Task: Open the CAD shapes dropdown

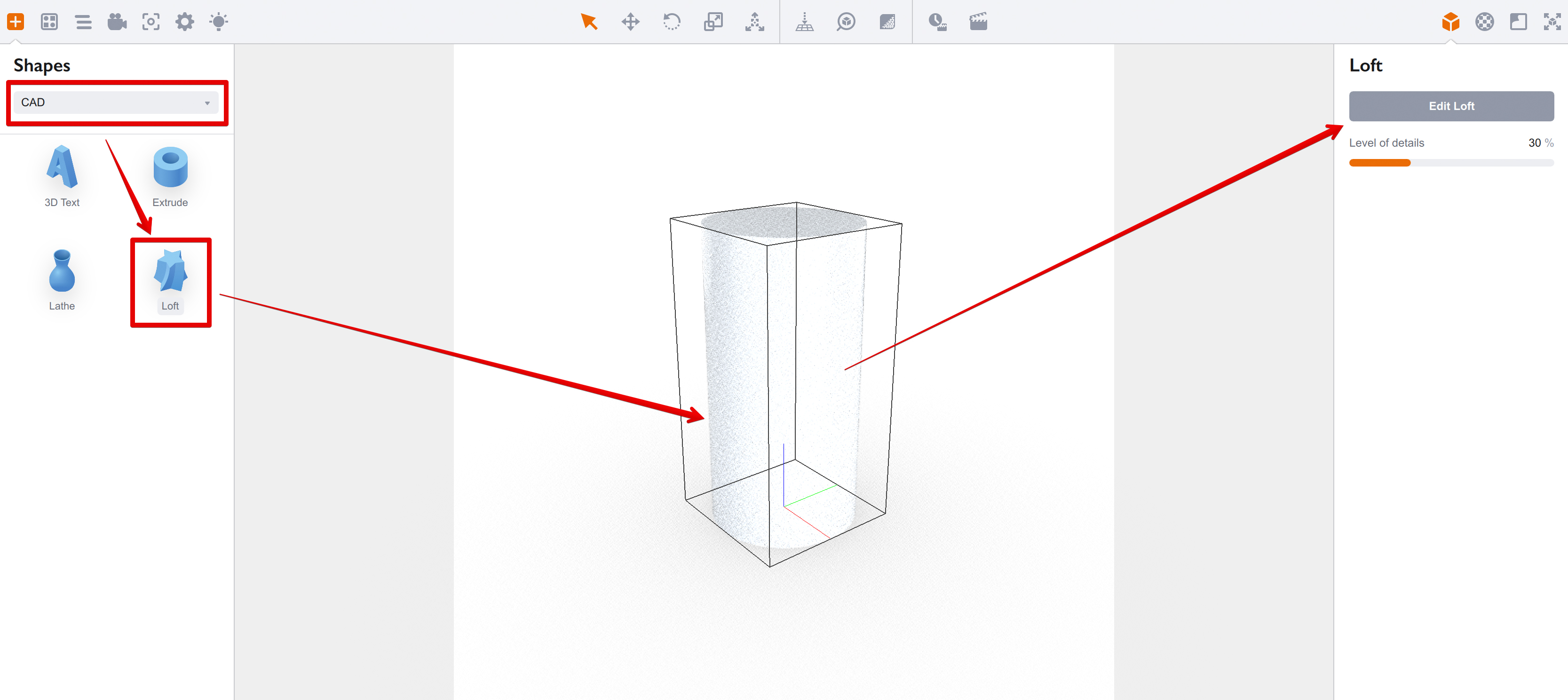Action: (x=116, y=102)
